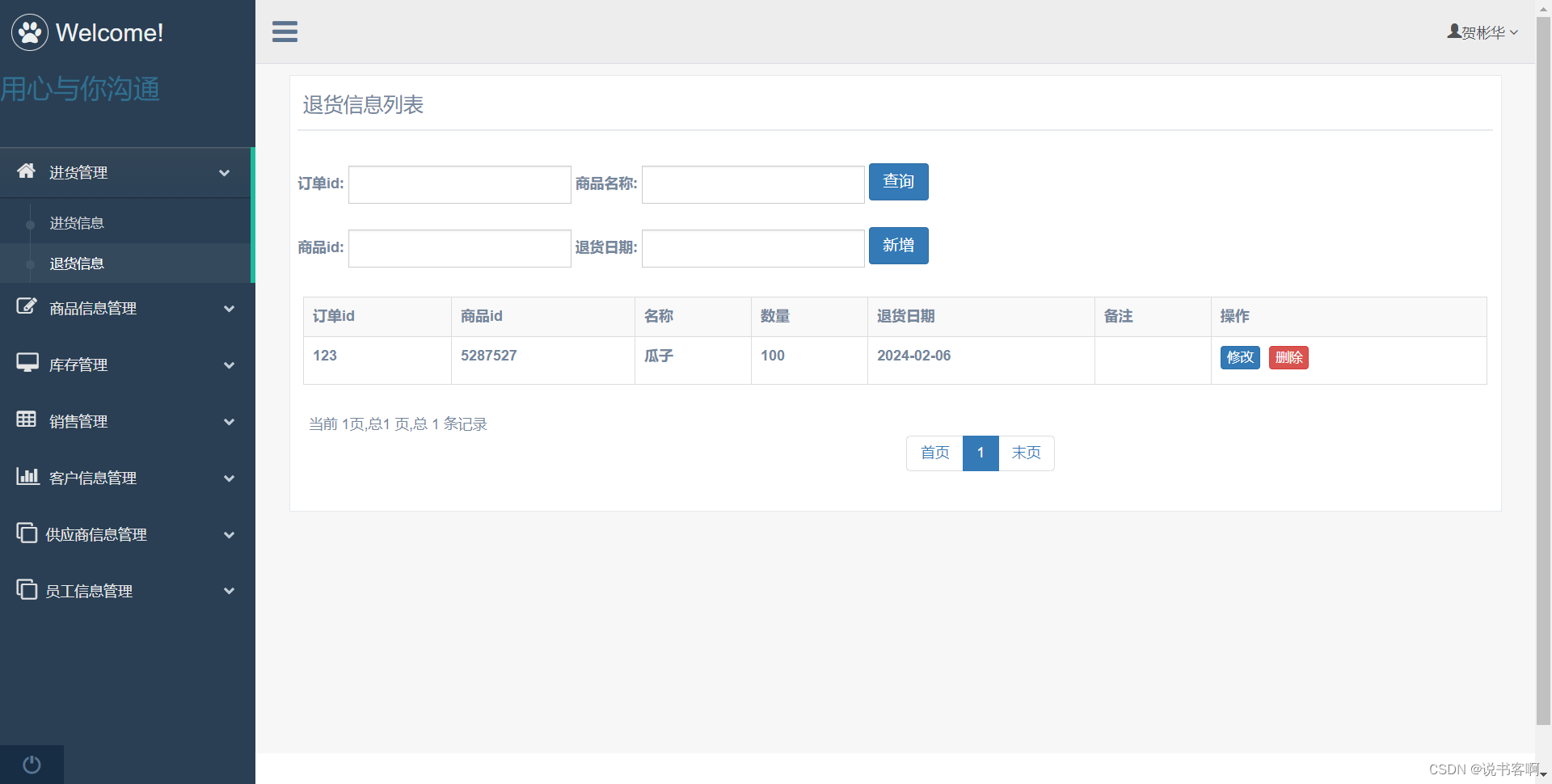Click the page vertical scrollbar

(x=1543, y=372)
